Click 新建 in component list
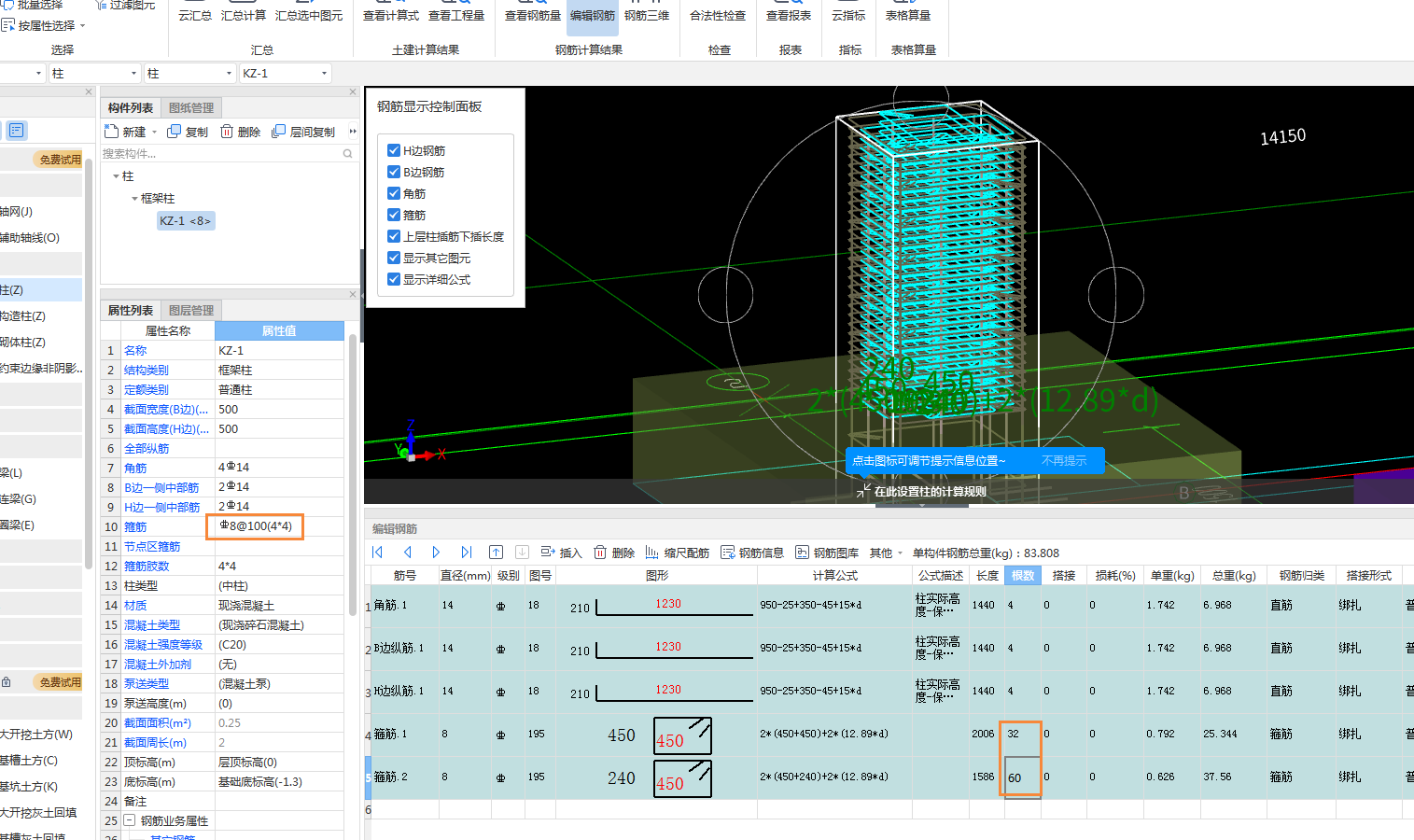1414x840 pixels. tap(126, 132)
